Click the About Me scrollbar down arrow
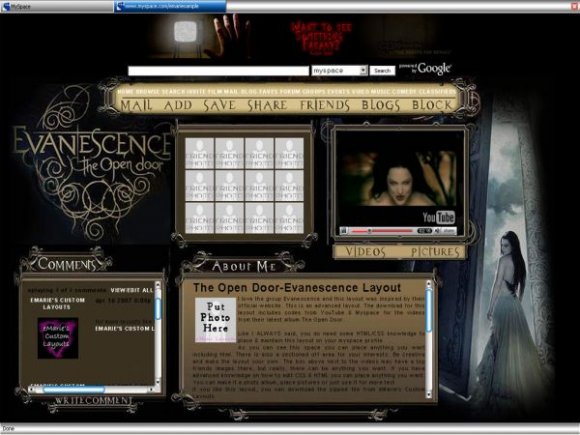The height and width of the screenshot is (435, 580). [x=429, y=395]
